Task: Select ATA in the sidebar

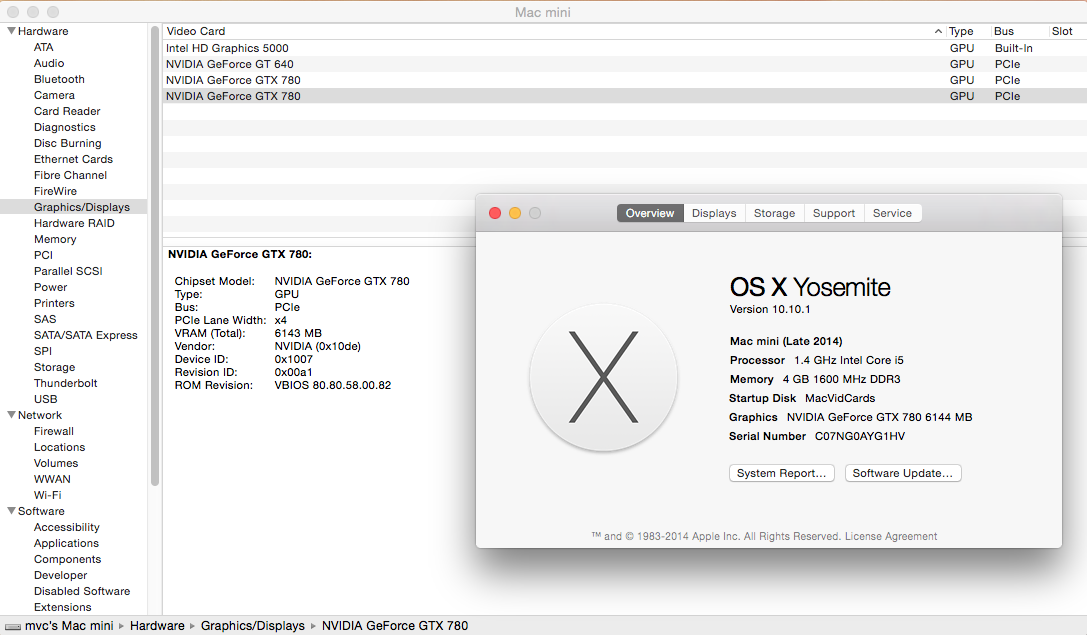Action: click(44, 47)
